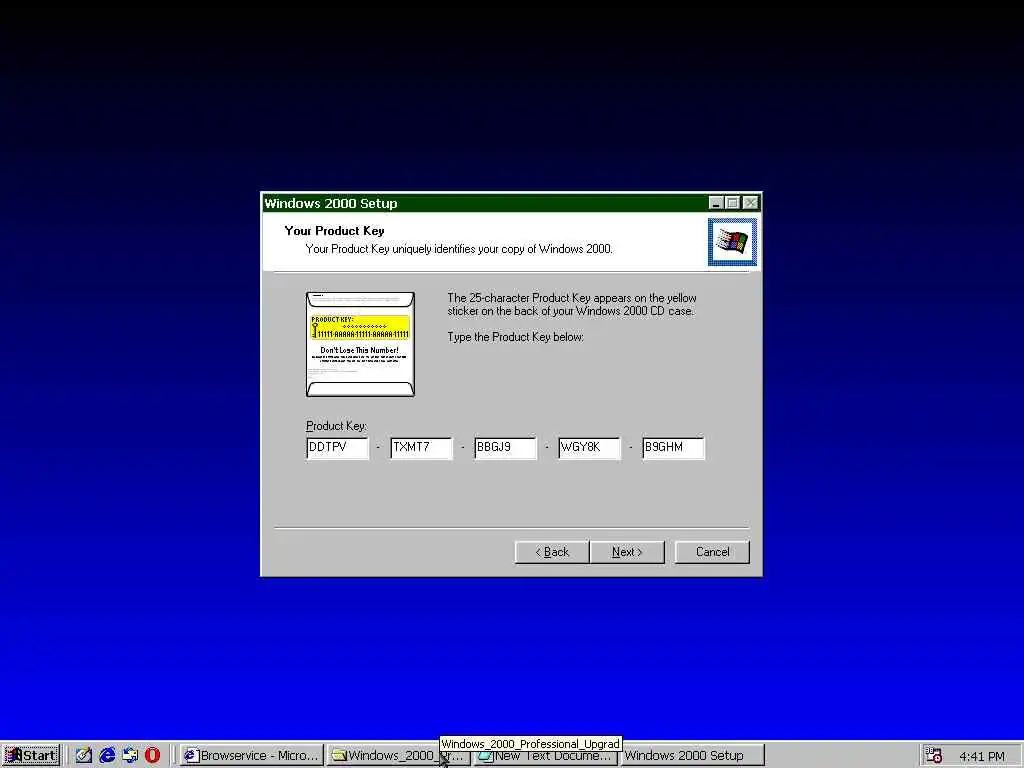This screenshot has width=1024, height=768.
Task: Click the 'Your Product Key' heading
Action: pos(334,231)
